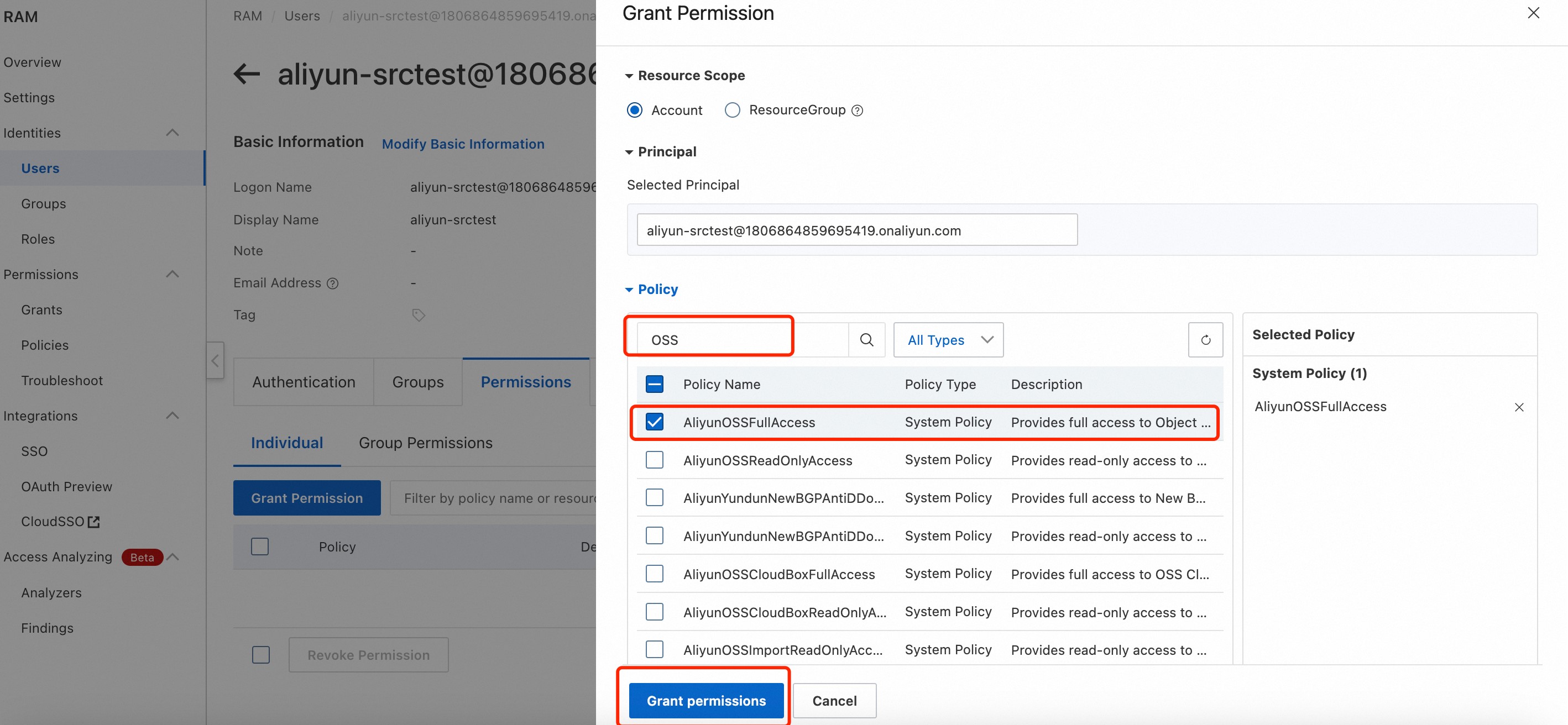
Task: Check AliyunOSSCloudBoxFullAccess checkbox
Action: pyautogui.click(x=655, y=574)
